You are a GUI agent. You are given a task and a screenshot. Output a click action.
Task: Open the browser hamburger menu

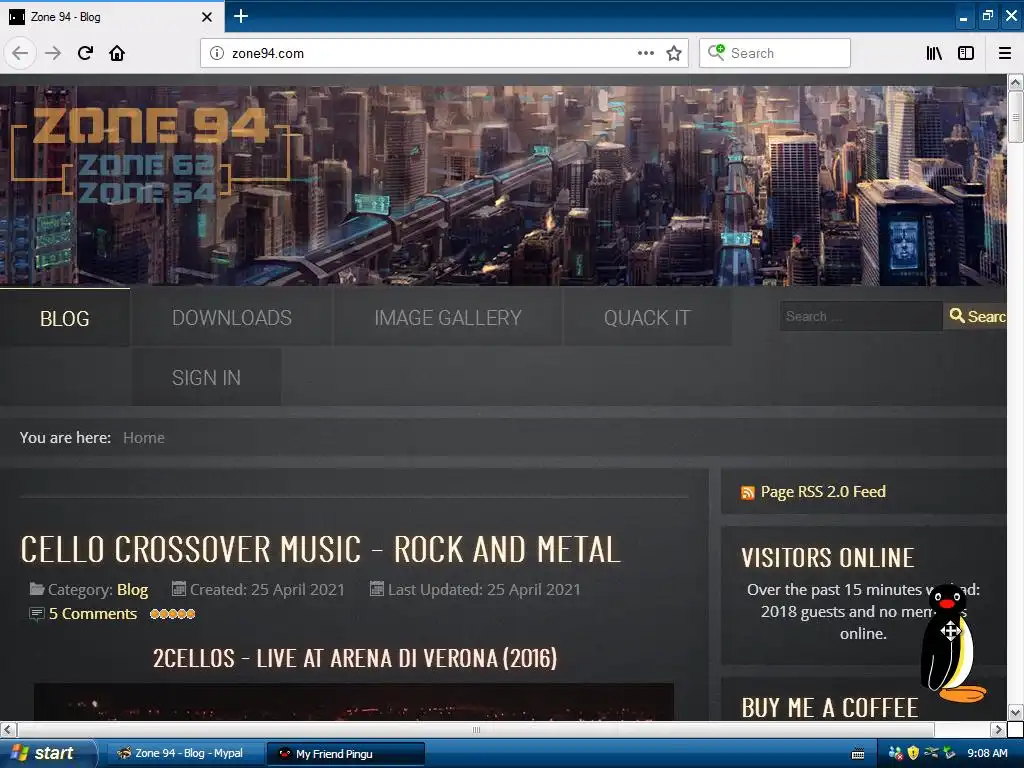[x=1005, y=53]
